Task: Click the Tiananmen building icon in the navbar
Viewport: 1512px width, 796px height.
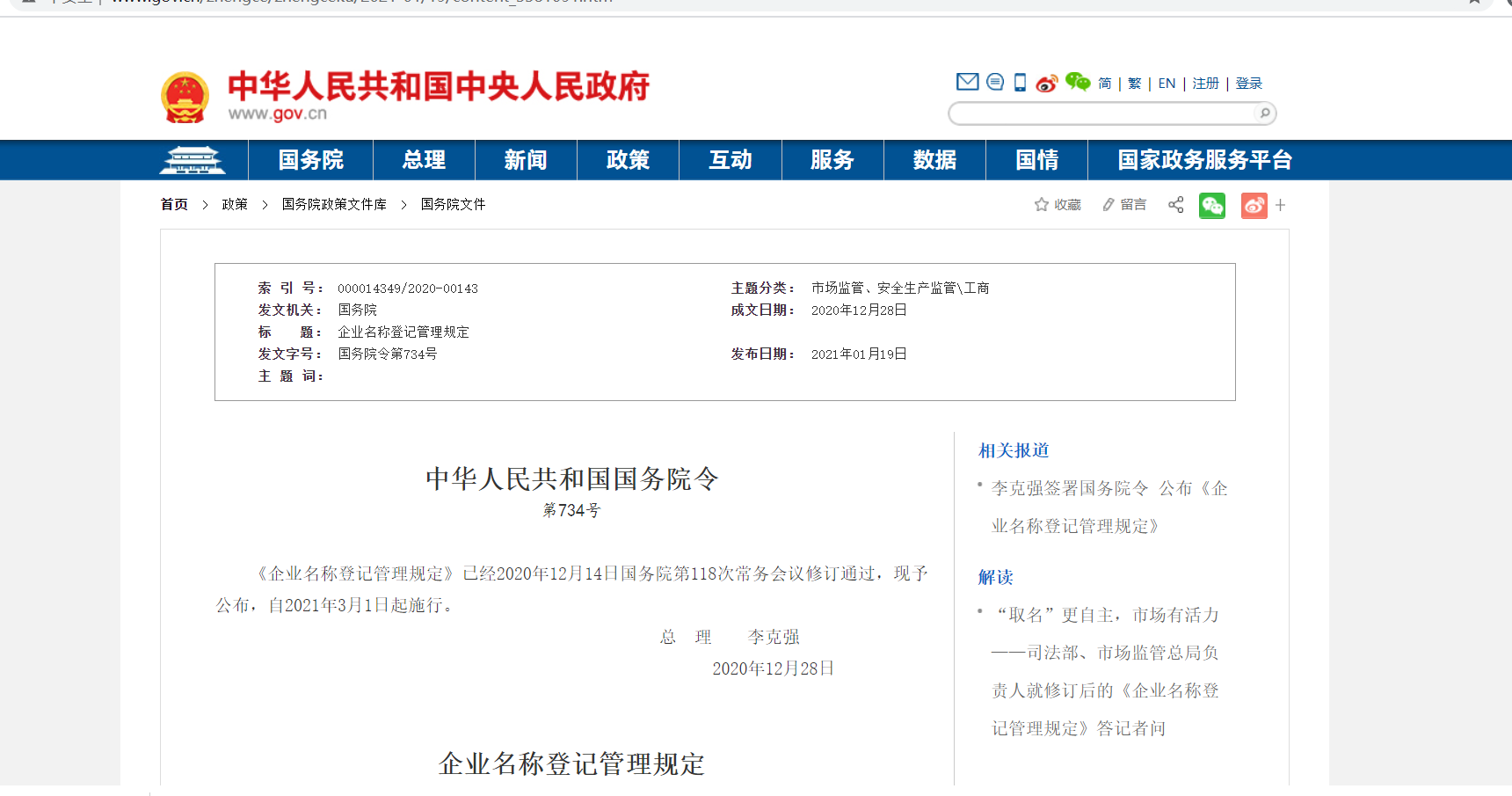Action: click(193, 160)
